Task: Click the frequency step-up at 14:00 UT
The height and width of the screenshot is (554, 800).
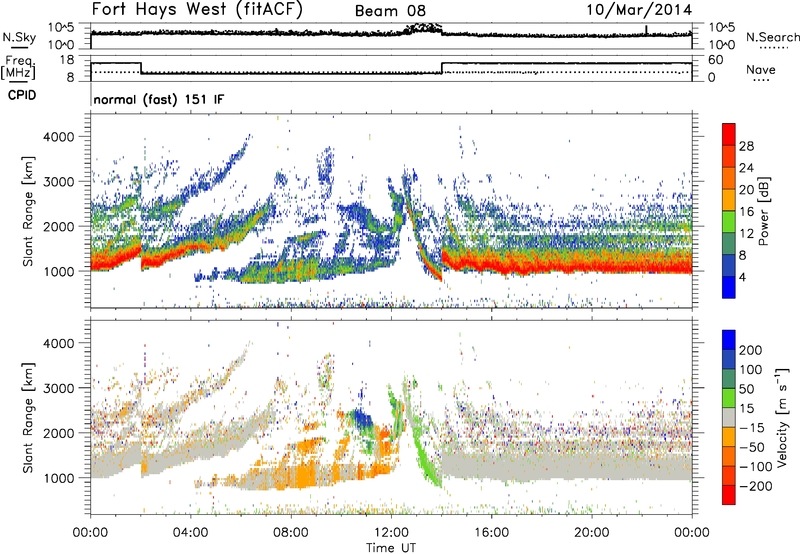Action: click(442, 68)
